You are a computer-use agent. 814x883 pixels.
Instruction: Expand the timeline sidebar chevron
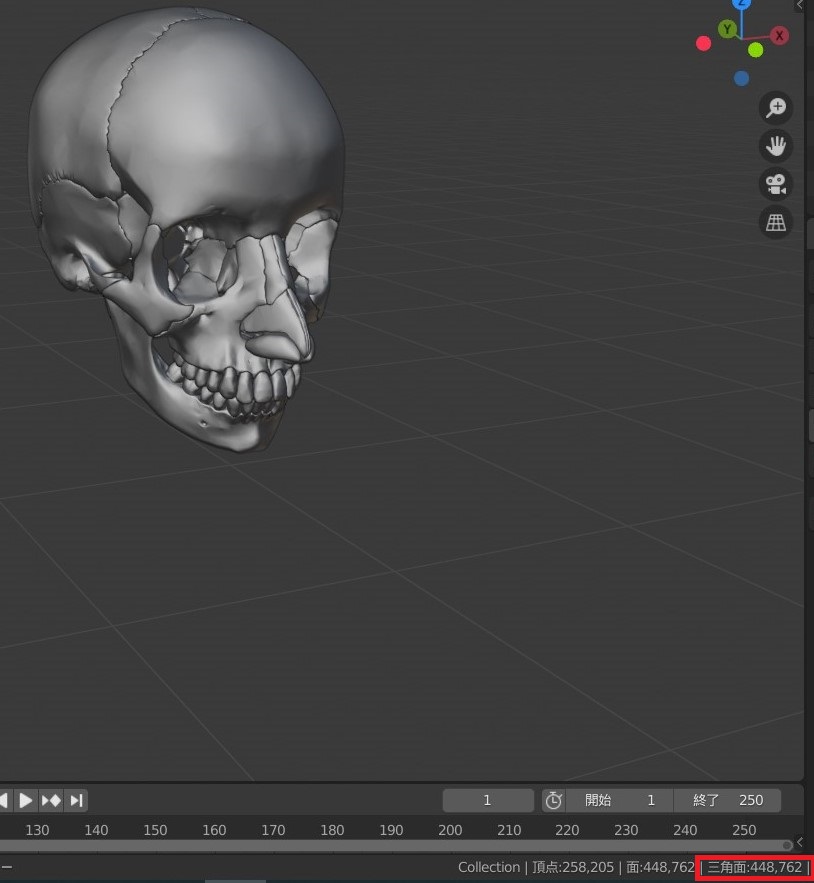coord(799,842)
